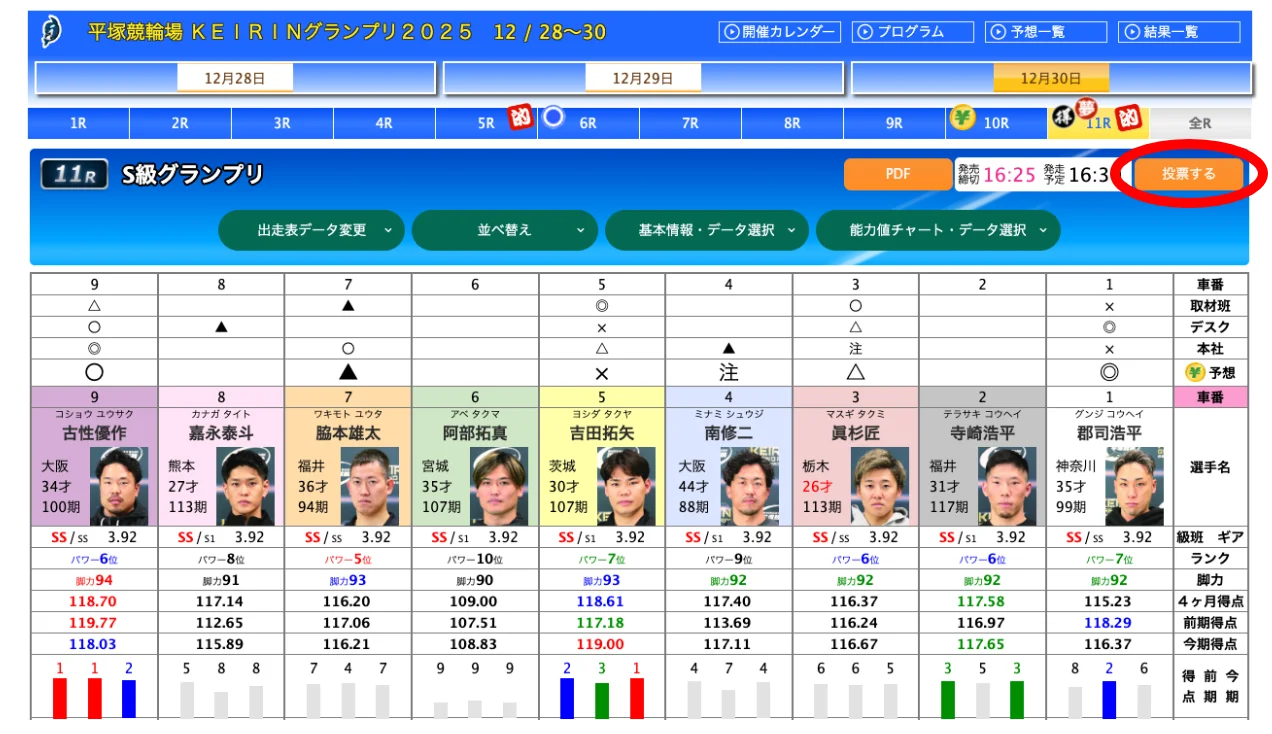The width and height of the screenshot is (1272, 734).
Task: Expand the 並べ替え sort dropdown
Action: [505, 230]
